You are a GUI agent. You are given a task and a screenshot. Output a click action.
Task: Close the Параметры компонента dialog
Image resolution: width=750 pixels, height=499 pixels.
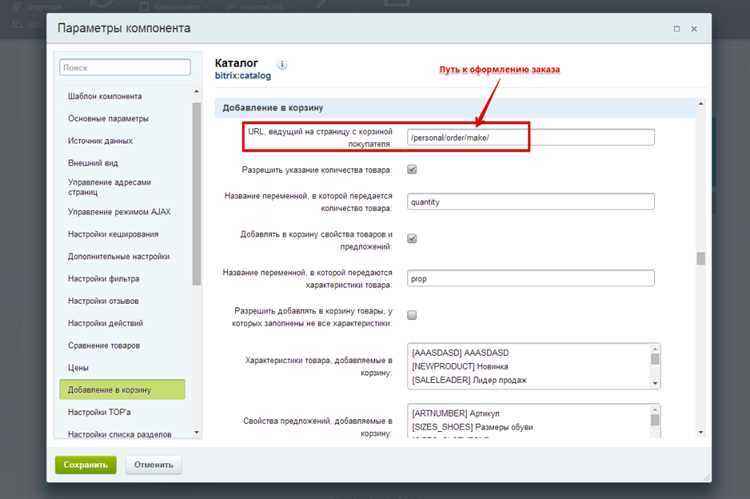pos(694,29)
